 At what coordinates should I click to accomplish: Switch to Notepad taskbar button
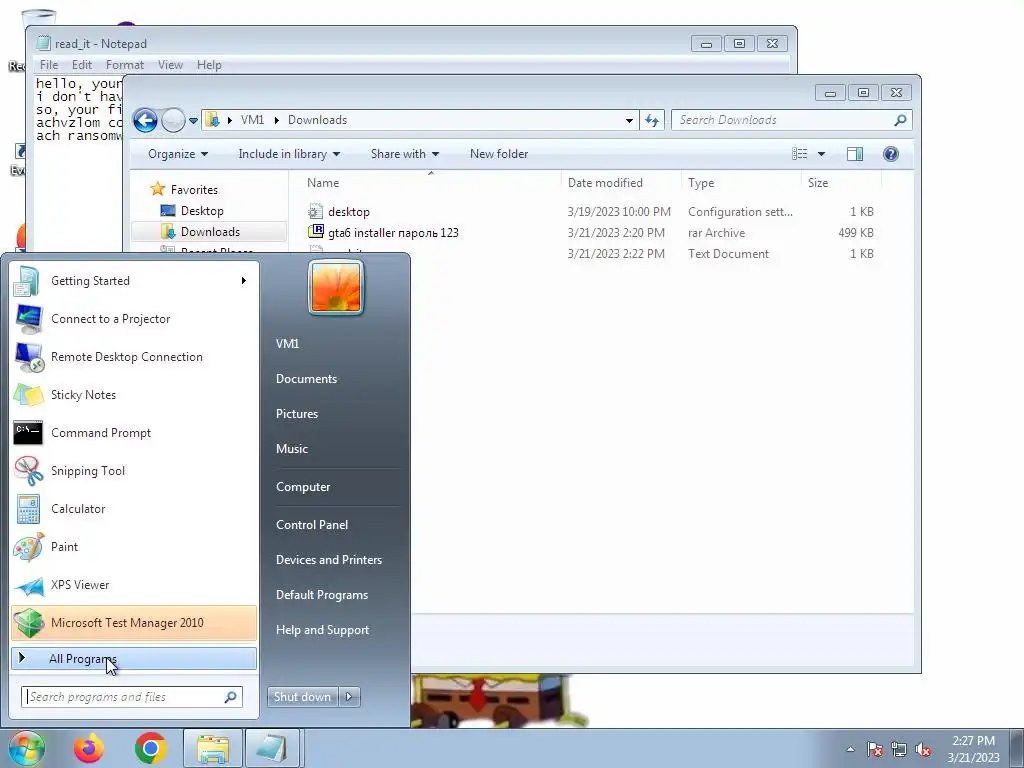click(272, 748)
